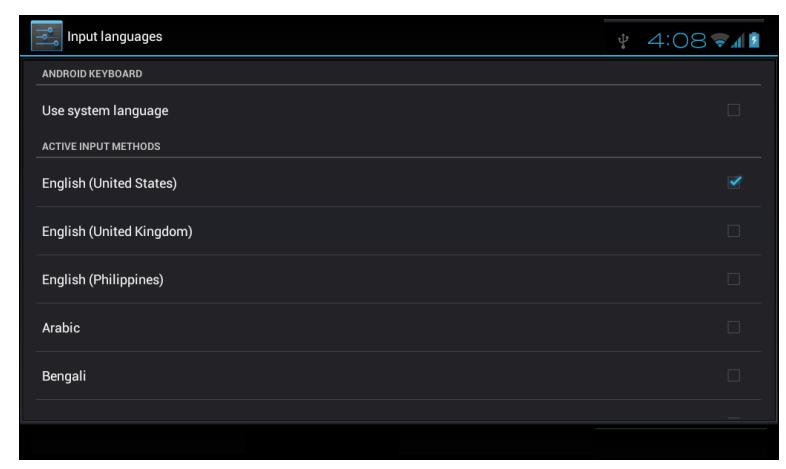The height and width of the screenshot is (469, 786).
Task: Tap the Active Input Methods header
Action: click(101, 146)
